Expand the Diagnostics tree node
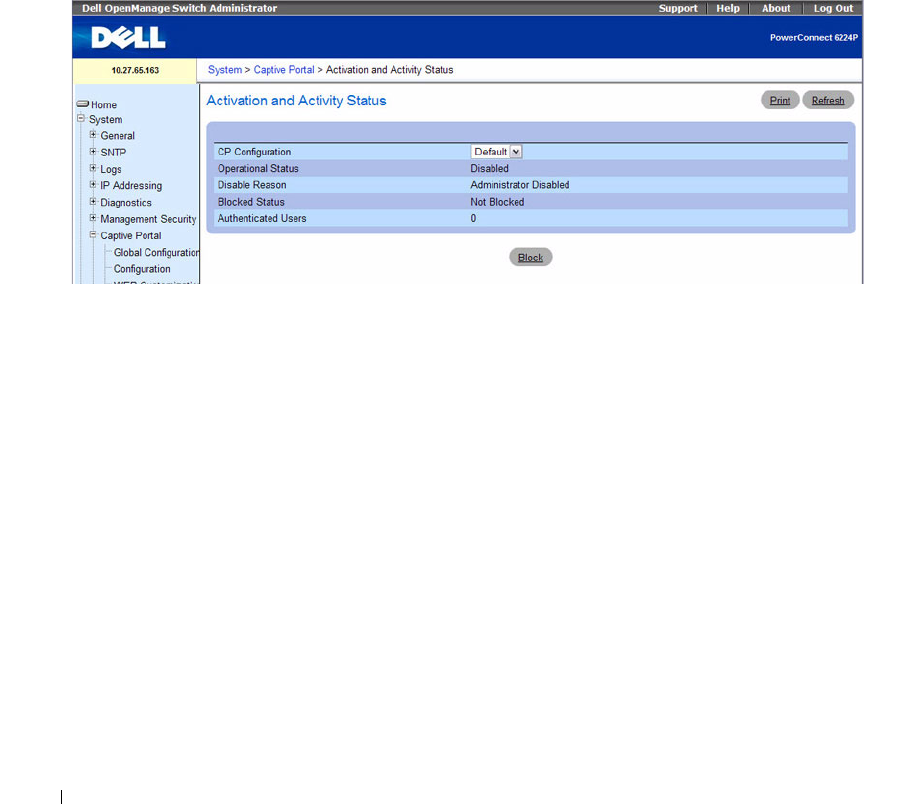This screenshot has width=900, height=804. point(93,201)
